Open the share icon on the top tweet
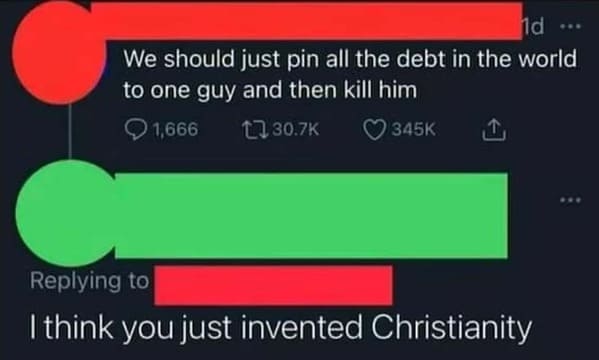Viewport: 599px width, 360px height. coord(494,130)
